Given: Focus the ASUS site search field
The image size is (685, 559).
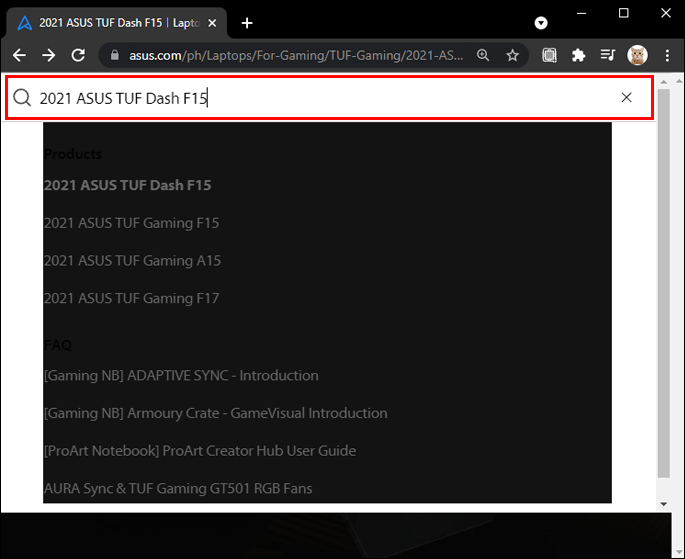Looking at the screenshot, I should point(328,98).
